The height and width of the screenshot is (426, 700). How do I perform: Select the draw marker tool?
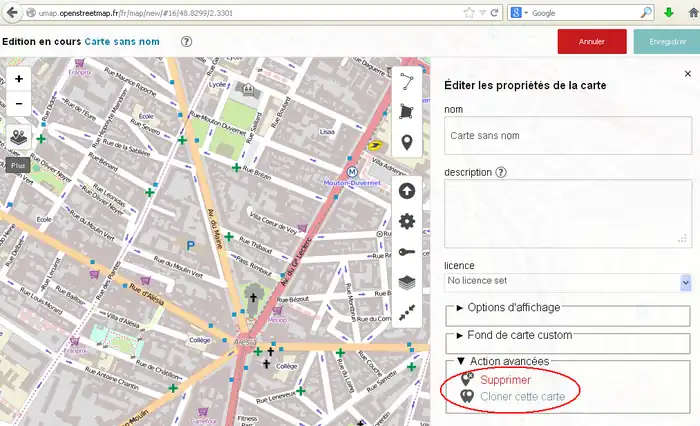pyautogui.click(x=407, y=143)
